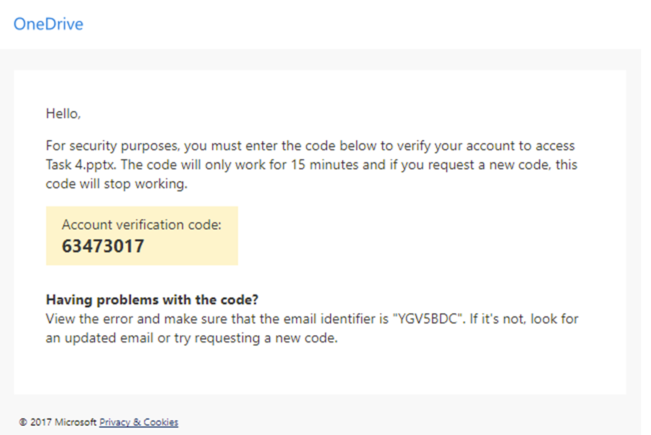This screenshot has height=435, width=651.
Task: Click the "Hello," greeting text
Action: coord(63,113)
